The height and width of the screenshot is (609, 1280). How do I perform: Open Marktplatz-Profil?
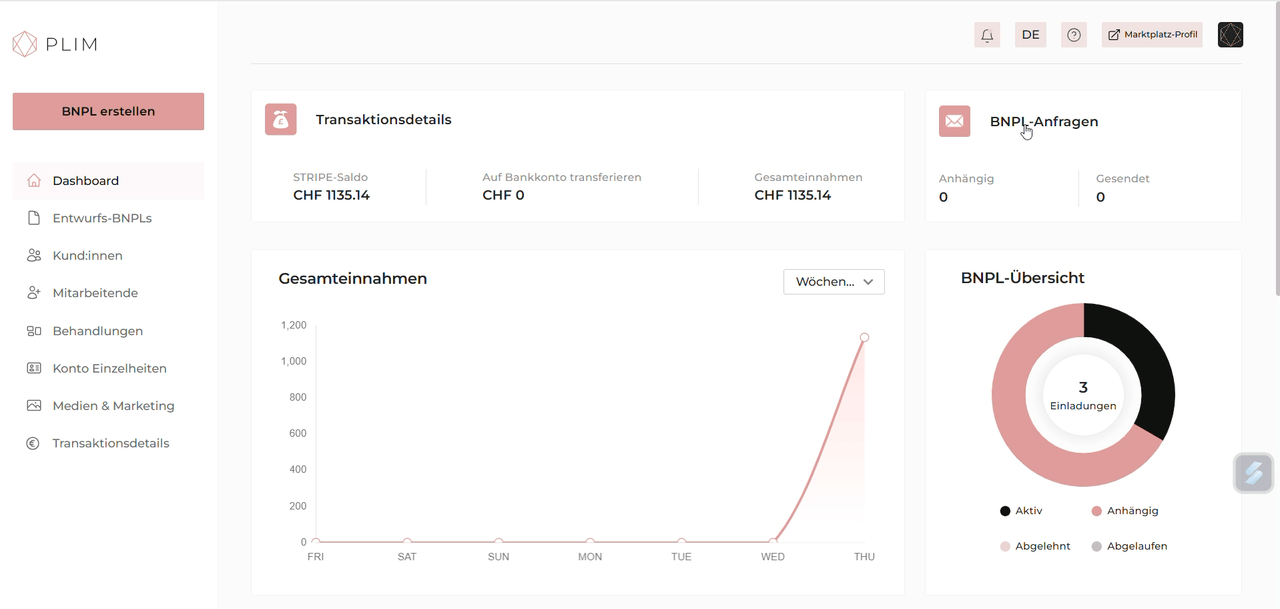tap(1152, 35)
